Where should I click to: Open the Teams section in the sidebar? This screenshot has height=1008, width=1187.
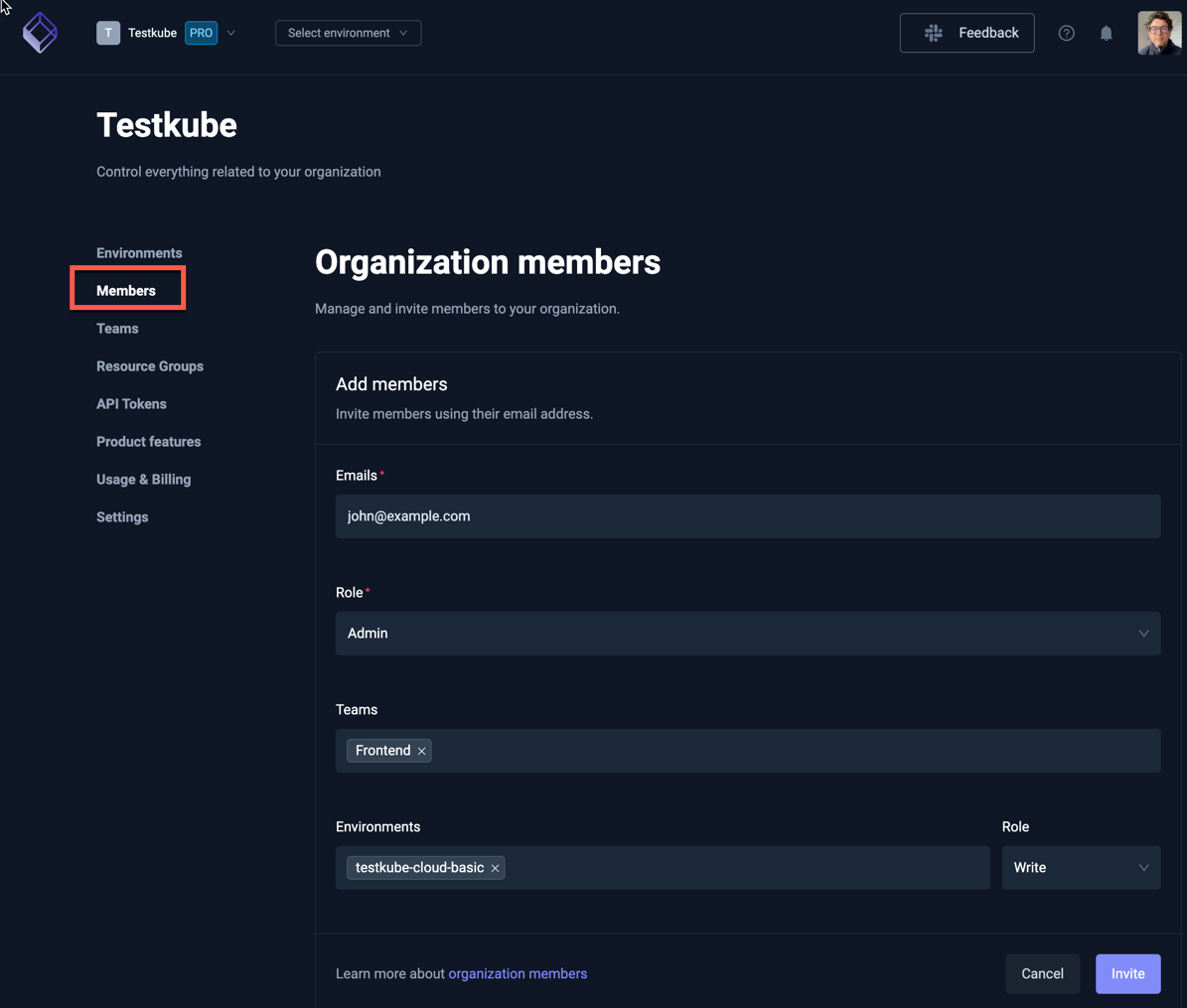click(116, 328)
